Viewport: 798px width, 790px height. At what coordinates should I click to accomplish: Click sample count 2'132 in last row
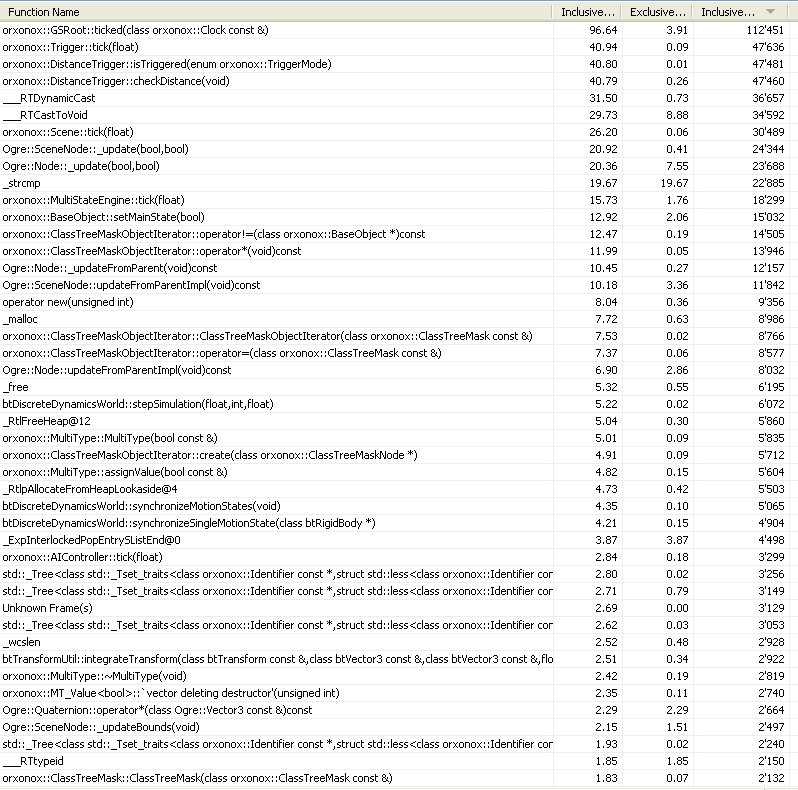tap(771, 778)
